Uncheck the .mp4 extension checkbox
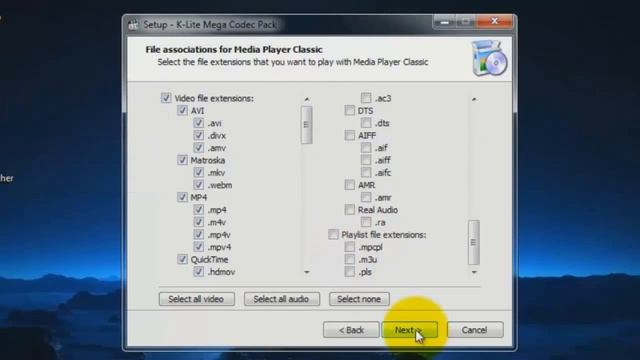The height and width of the screenshot is (360, 640). pos(198,210)
